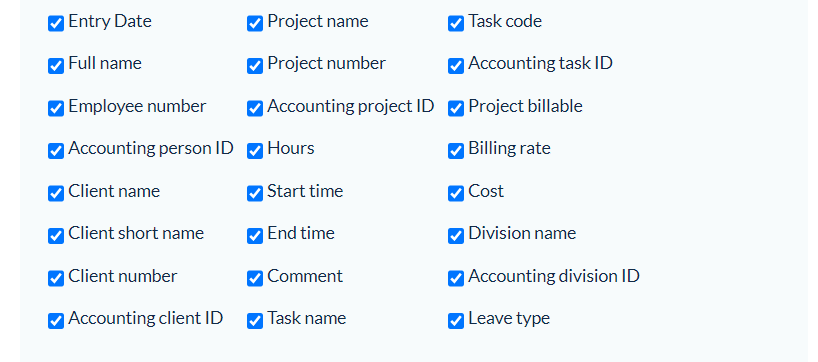Screen dimensions: 818x362
Task: Toggle the End time checkbox
Action: point(255,236)
